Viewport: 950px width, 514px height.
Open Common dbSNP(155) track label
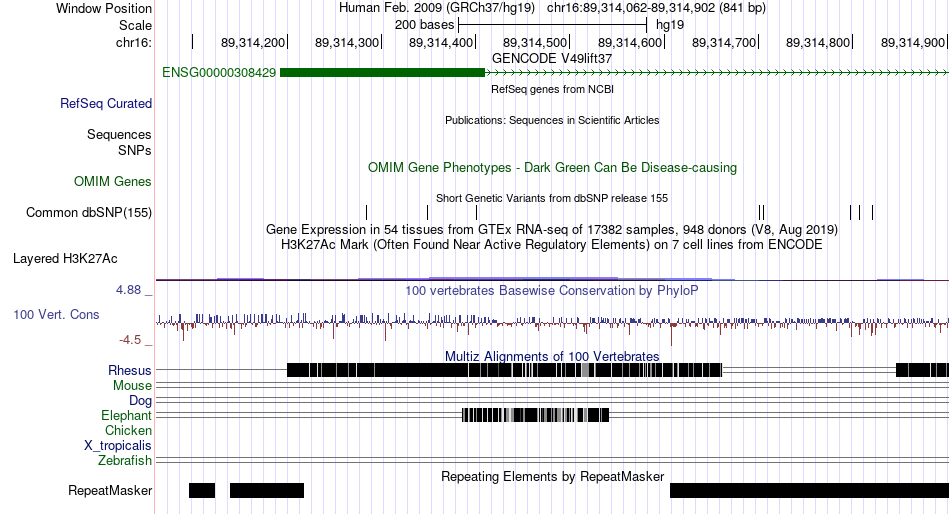89,213
